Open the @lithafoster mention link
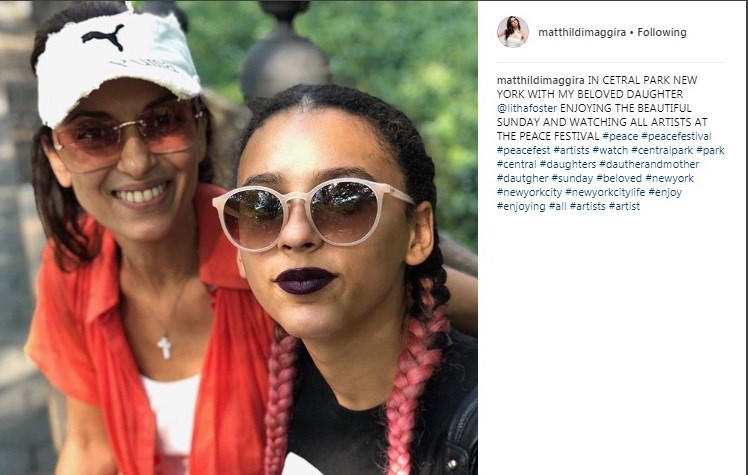 pyautogui.click(x=527, y=108)
